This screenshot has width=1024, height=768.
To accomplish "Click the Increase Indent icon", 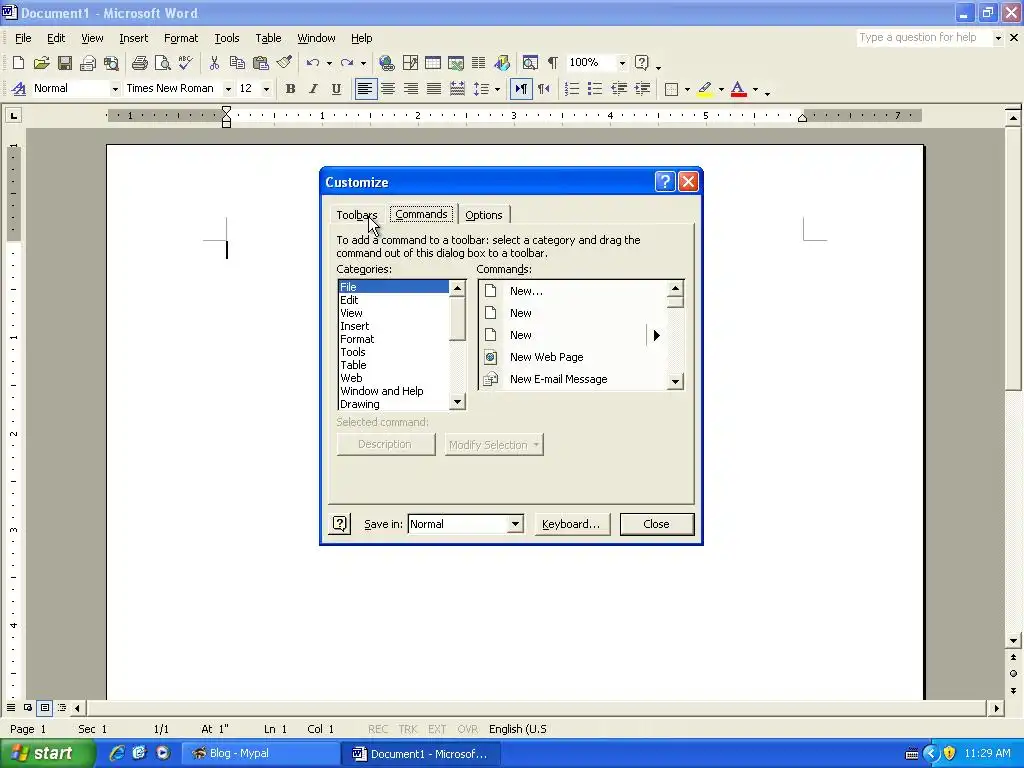I will click(643, 89).
